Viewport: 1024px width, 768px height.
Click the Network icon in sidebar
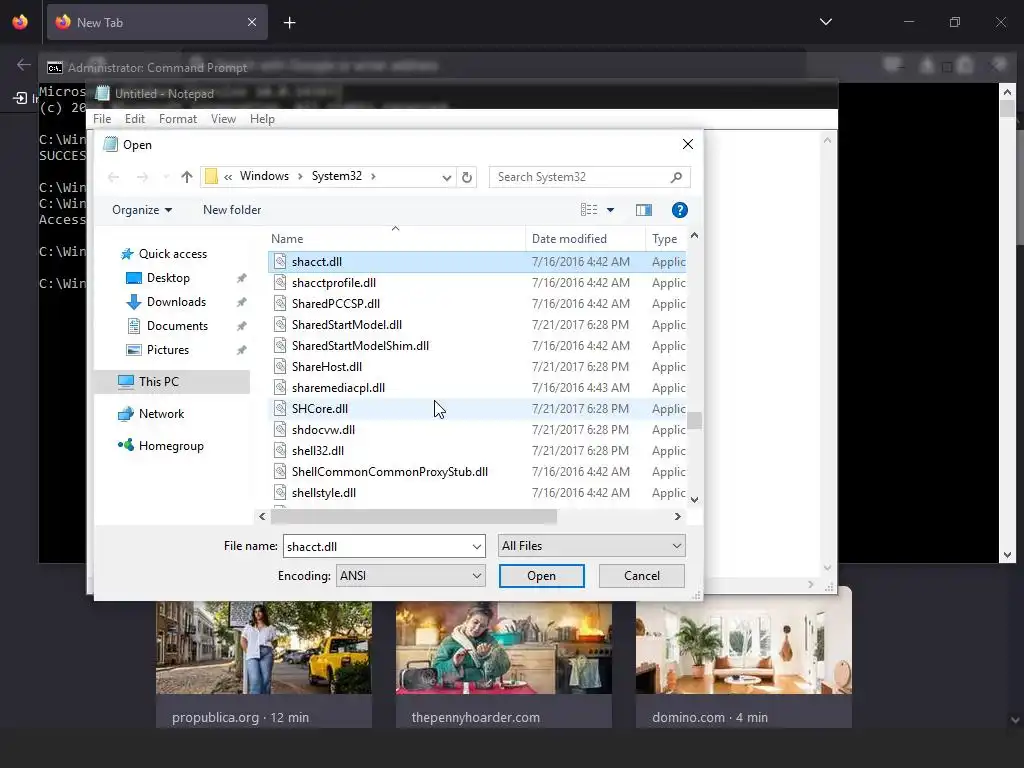(x=125, y=414)
